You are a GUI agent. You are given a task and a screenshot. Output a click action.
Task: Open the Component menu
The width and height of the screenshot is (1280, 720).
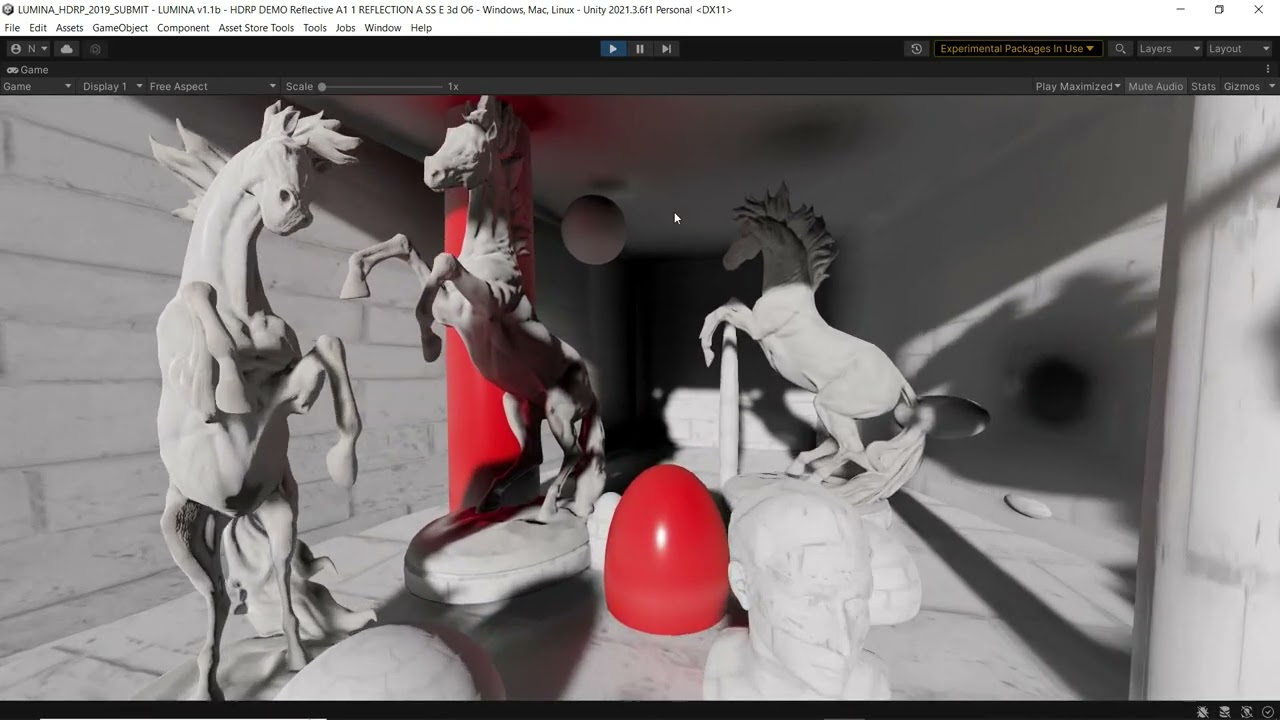[183, 28]
